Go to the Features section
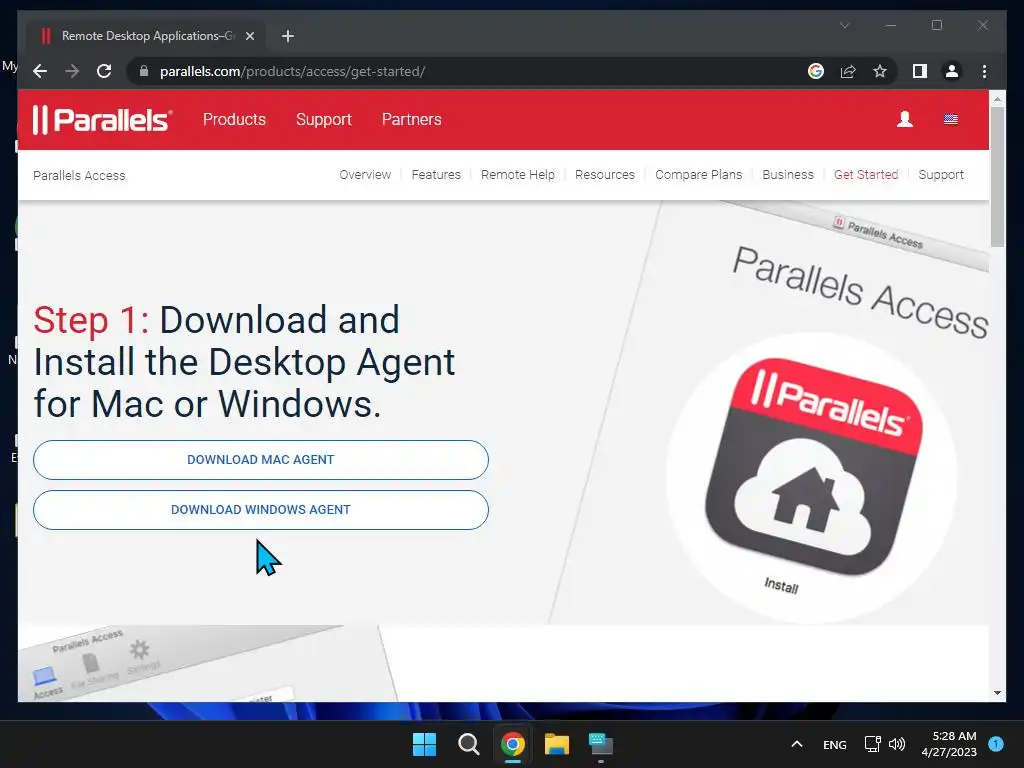This screenshot has width=1024, height=768. click(x=436, y=174)
